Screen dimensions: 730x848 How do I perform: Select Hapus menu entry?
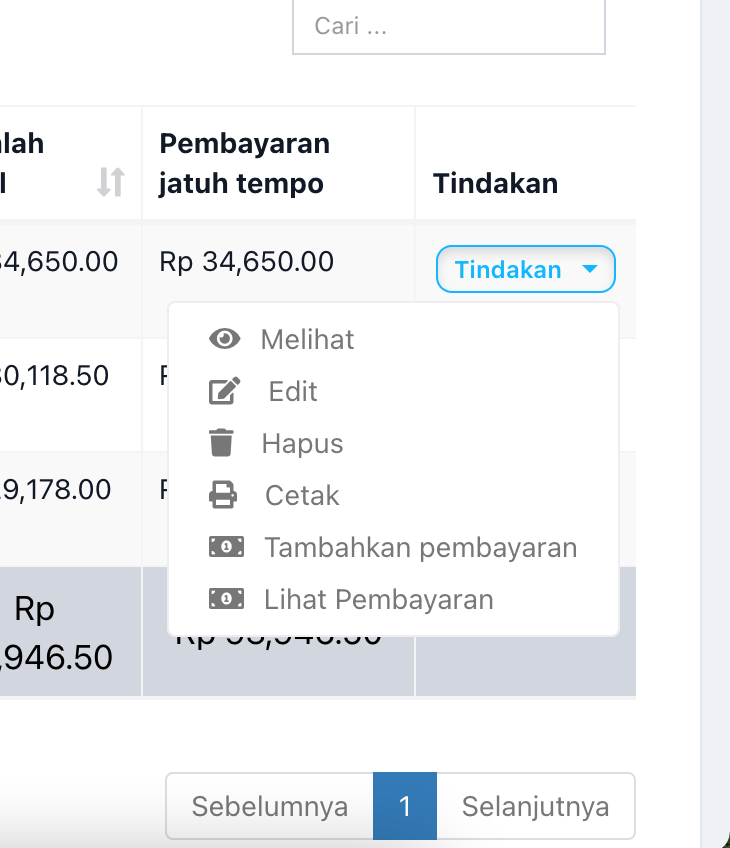[302, 444]
